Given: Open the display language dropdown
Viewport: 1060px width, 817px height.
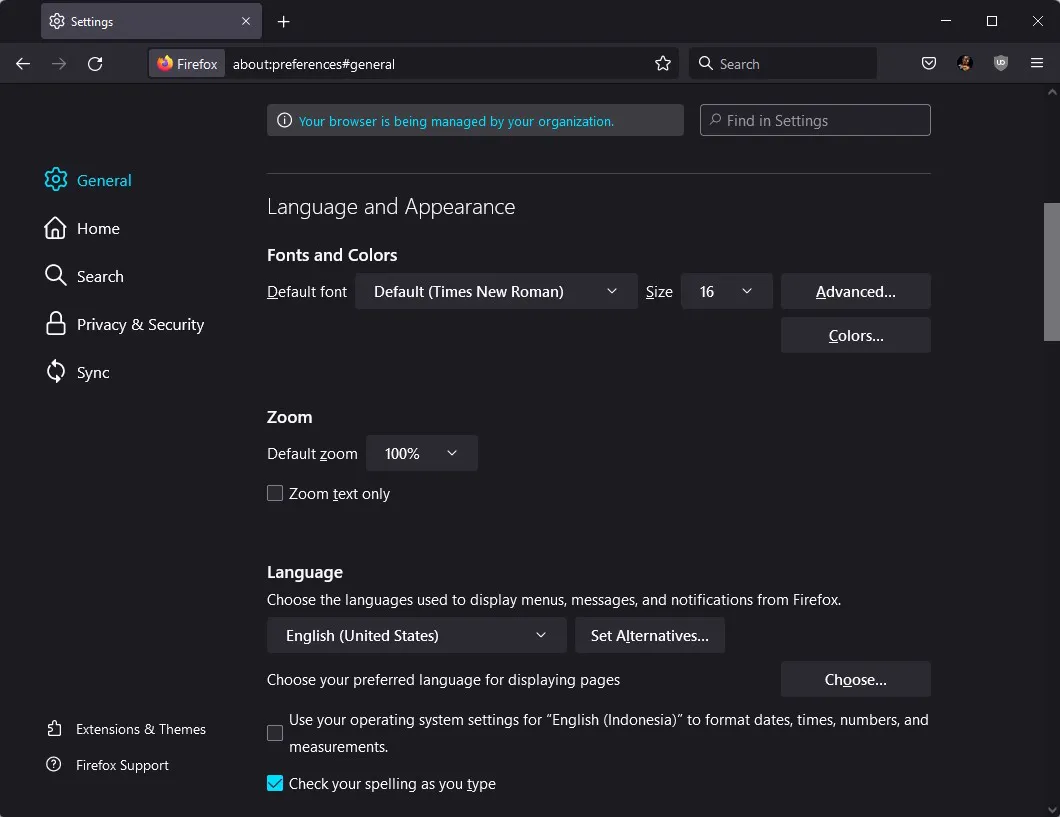Looking at the screenshot, I should pos(416,635).
